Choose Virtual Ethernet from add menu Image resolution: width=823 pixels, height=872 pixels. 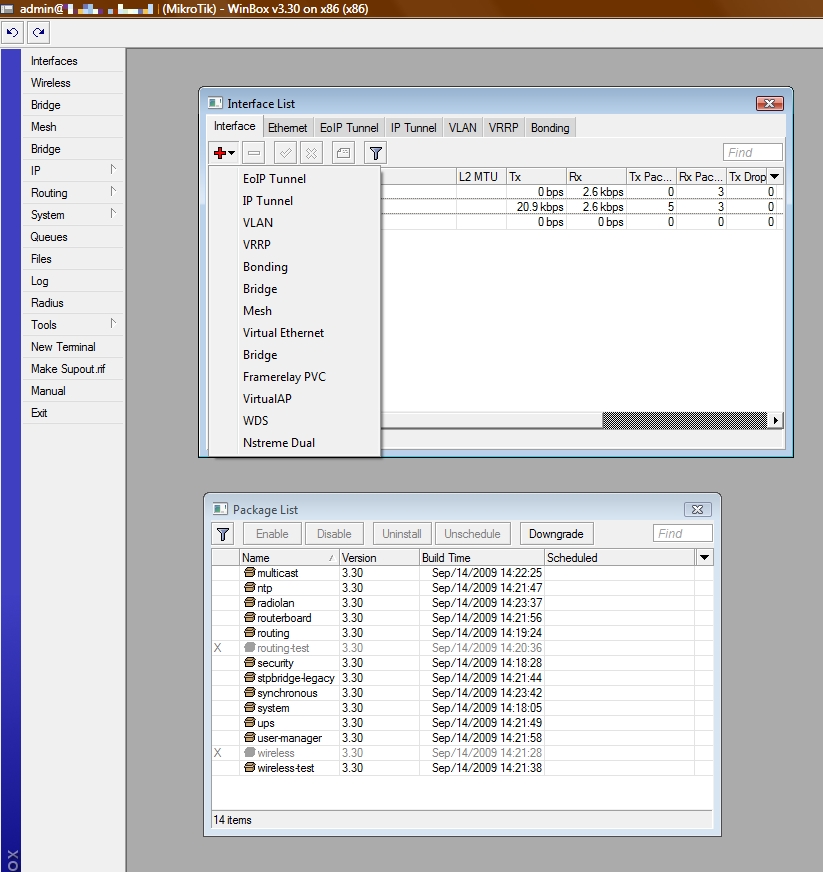tap(295, 333)
